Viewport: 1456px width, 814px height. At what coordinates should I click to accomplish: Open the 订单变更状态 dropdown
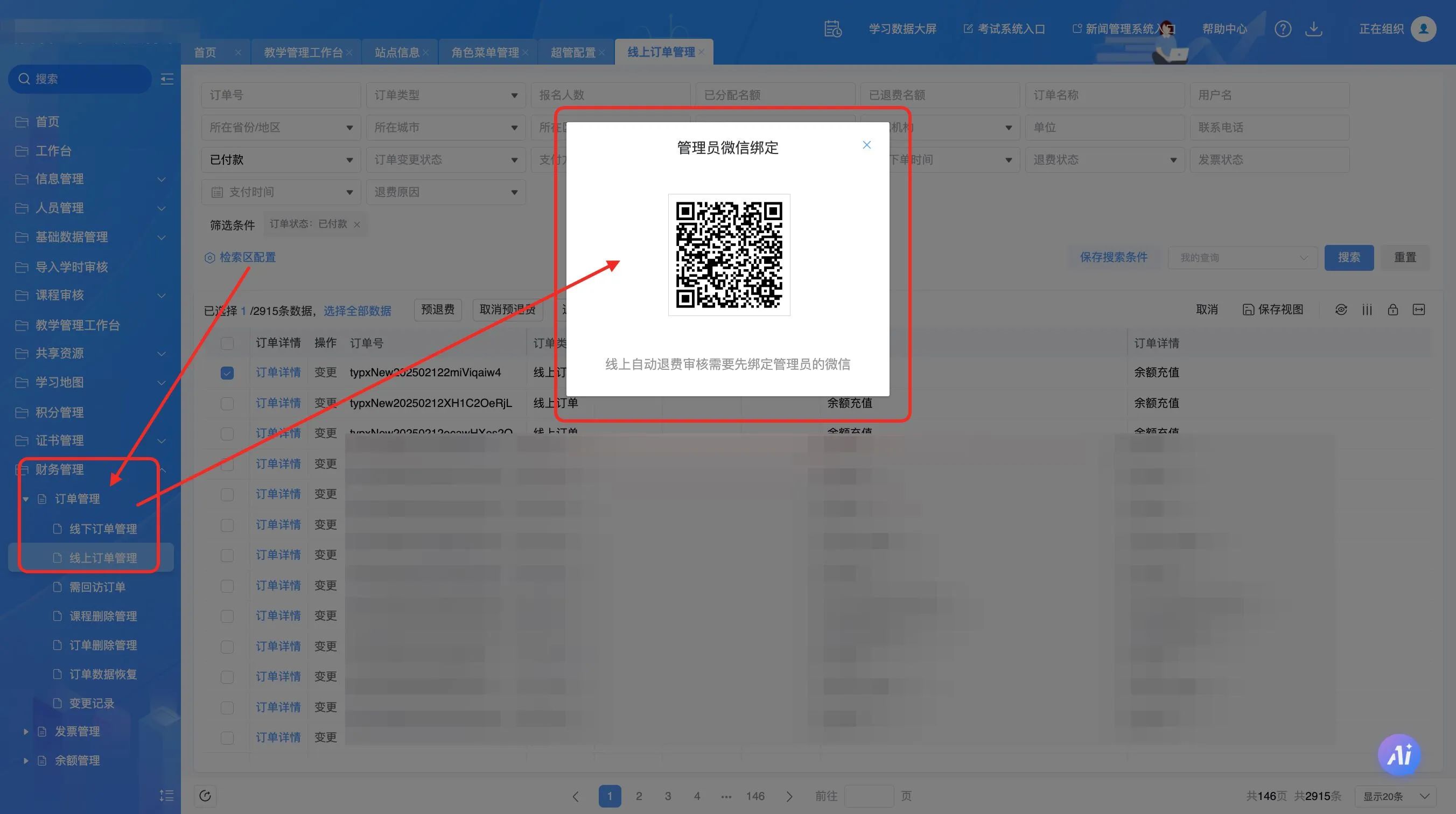pos(446,160)
